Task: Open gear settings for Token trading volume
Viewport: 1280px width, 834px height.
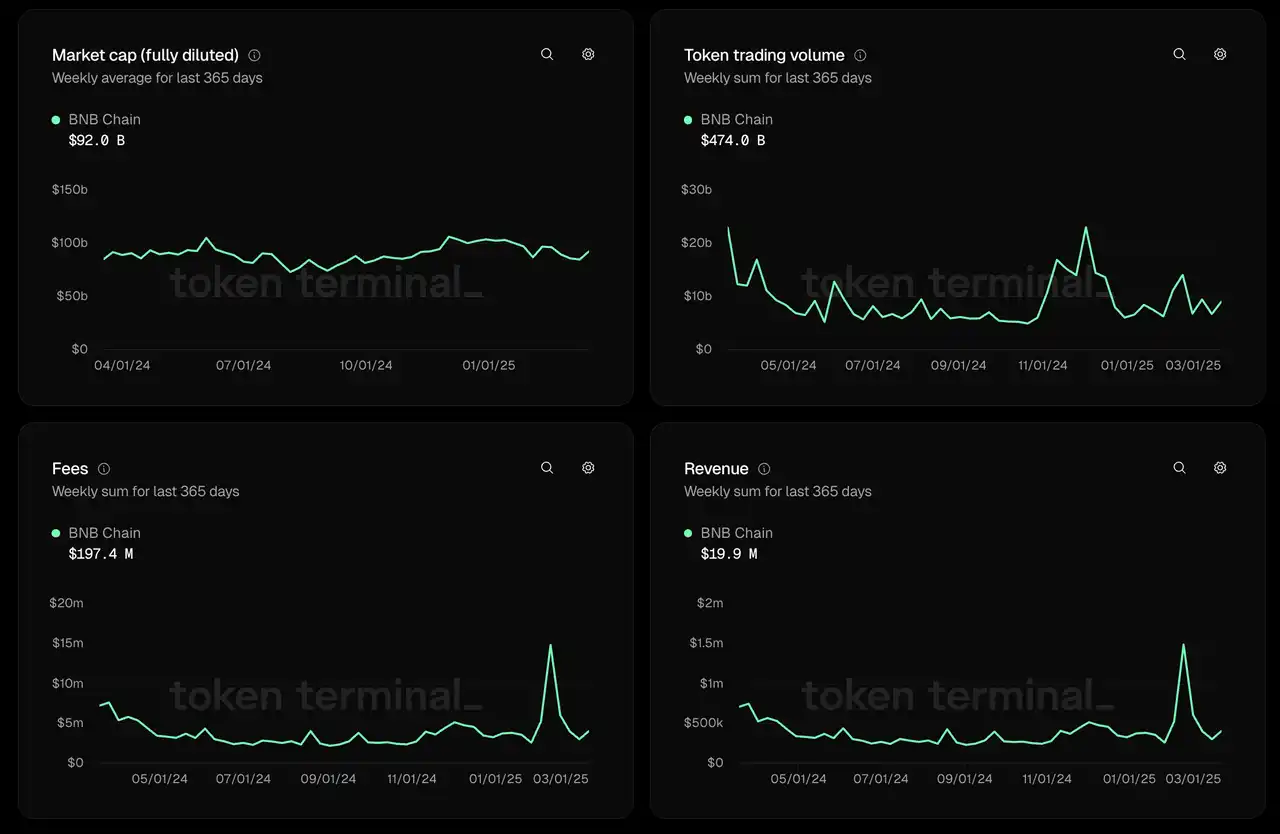Action: pos(1220,55)
